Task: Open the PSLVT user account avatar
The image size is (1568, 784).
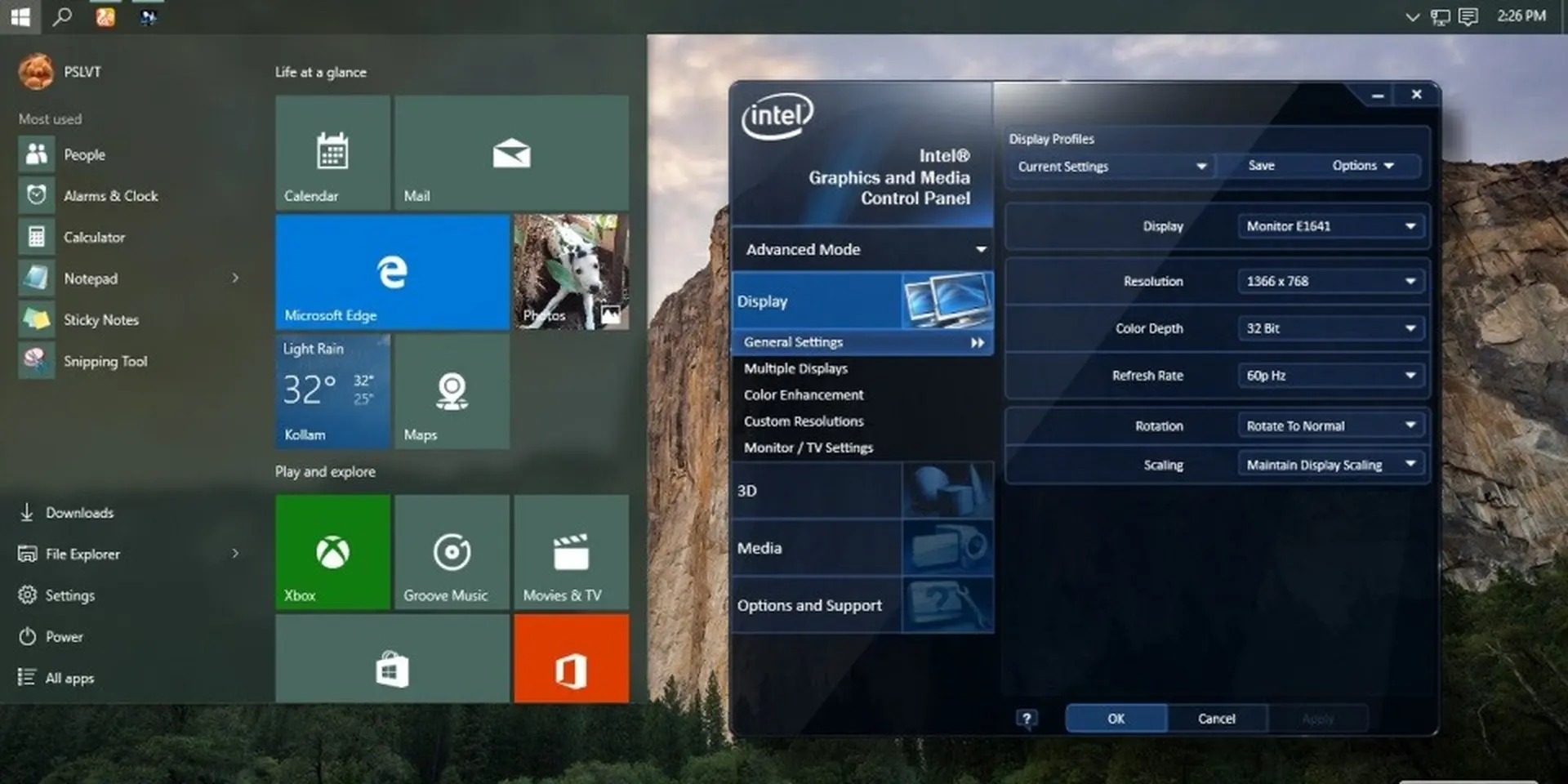Action: pyautogui.click(x=36, y=72)
